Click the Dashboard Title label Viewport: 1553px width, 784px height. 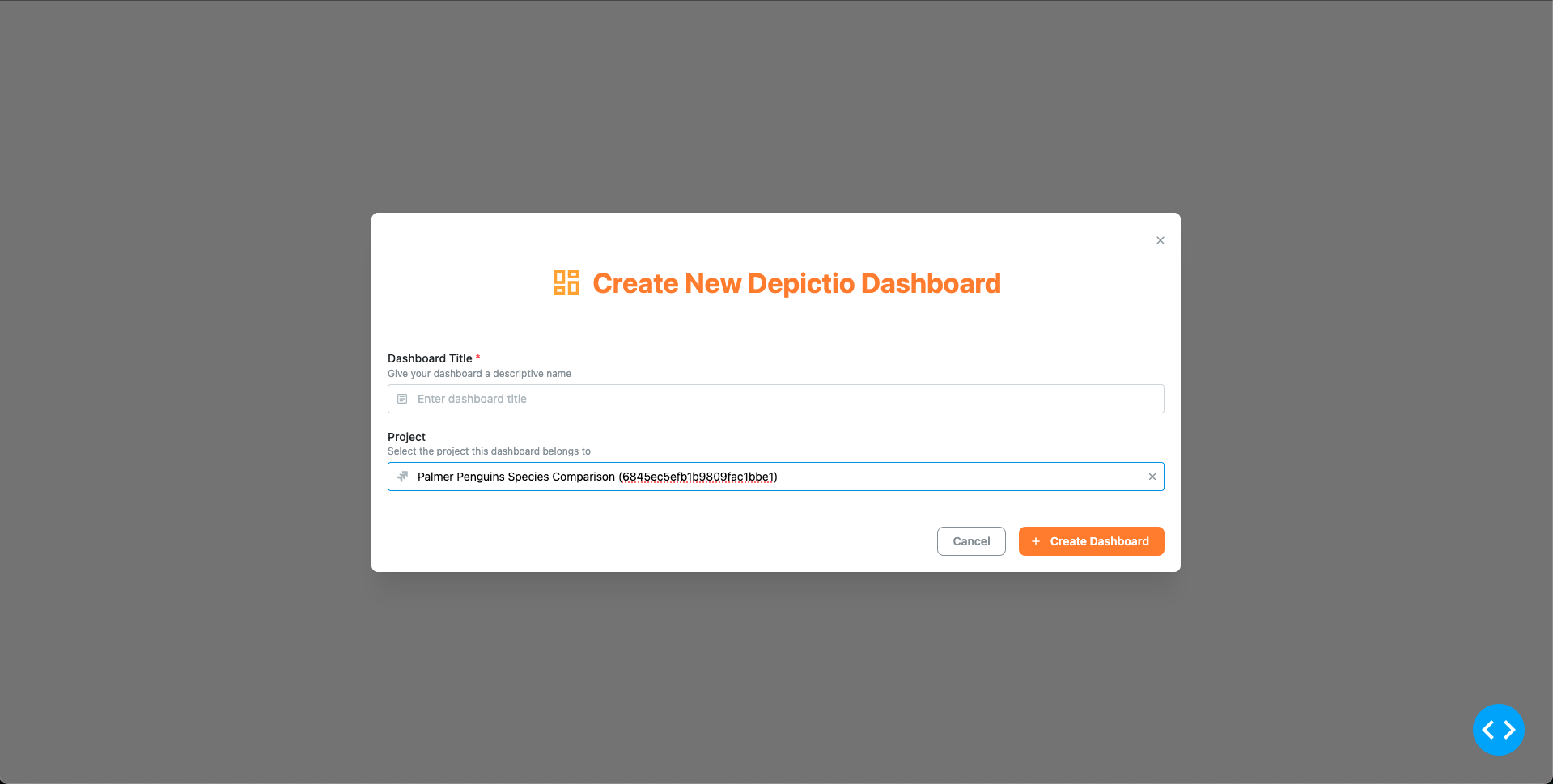[x=430, y=358]
